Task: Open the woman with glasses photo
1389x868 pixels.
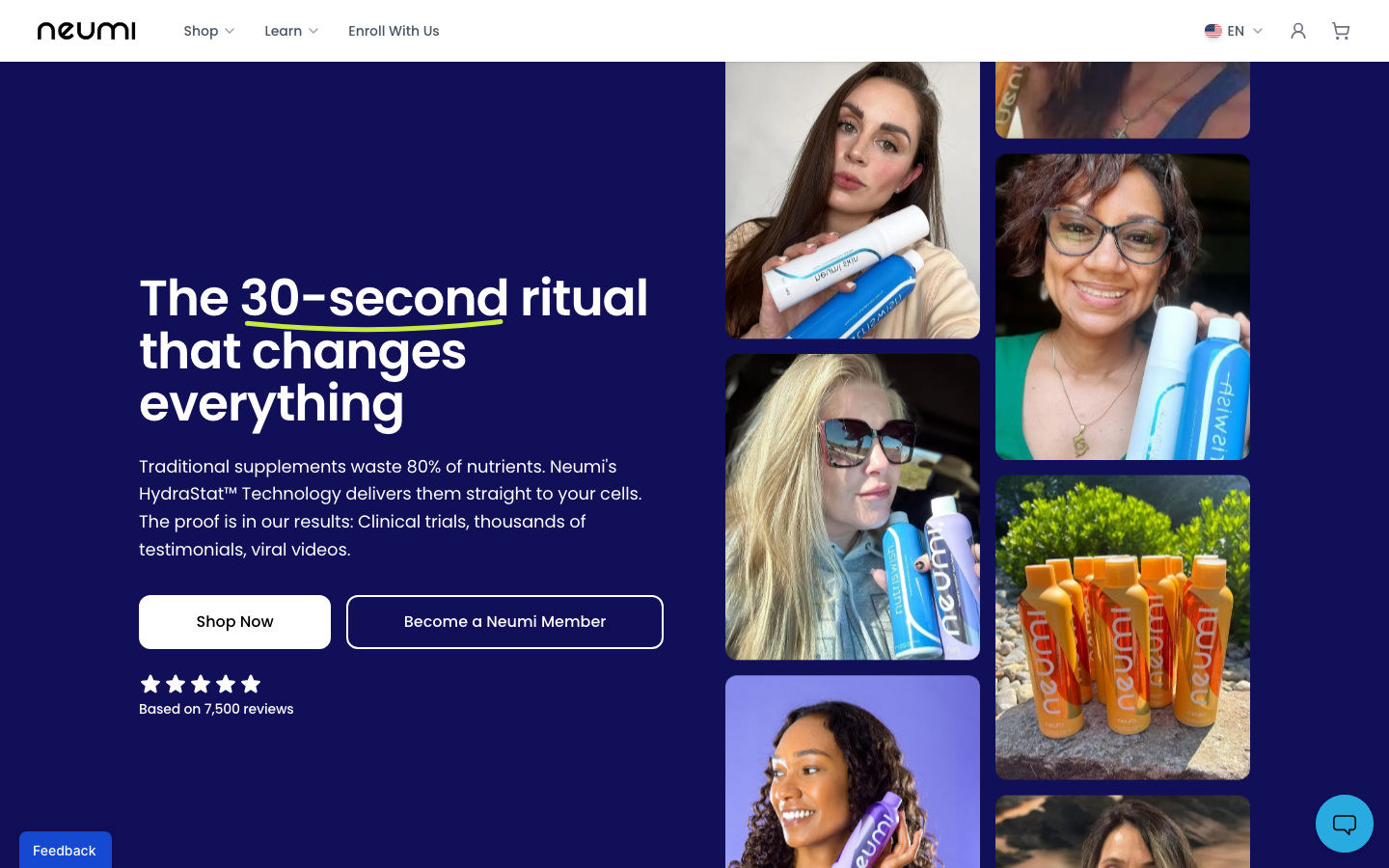Action: click(x=1123, y=307)
